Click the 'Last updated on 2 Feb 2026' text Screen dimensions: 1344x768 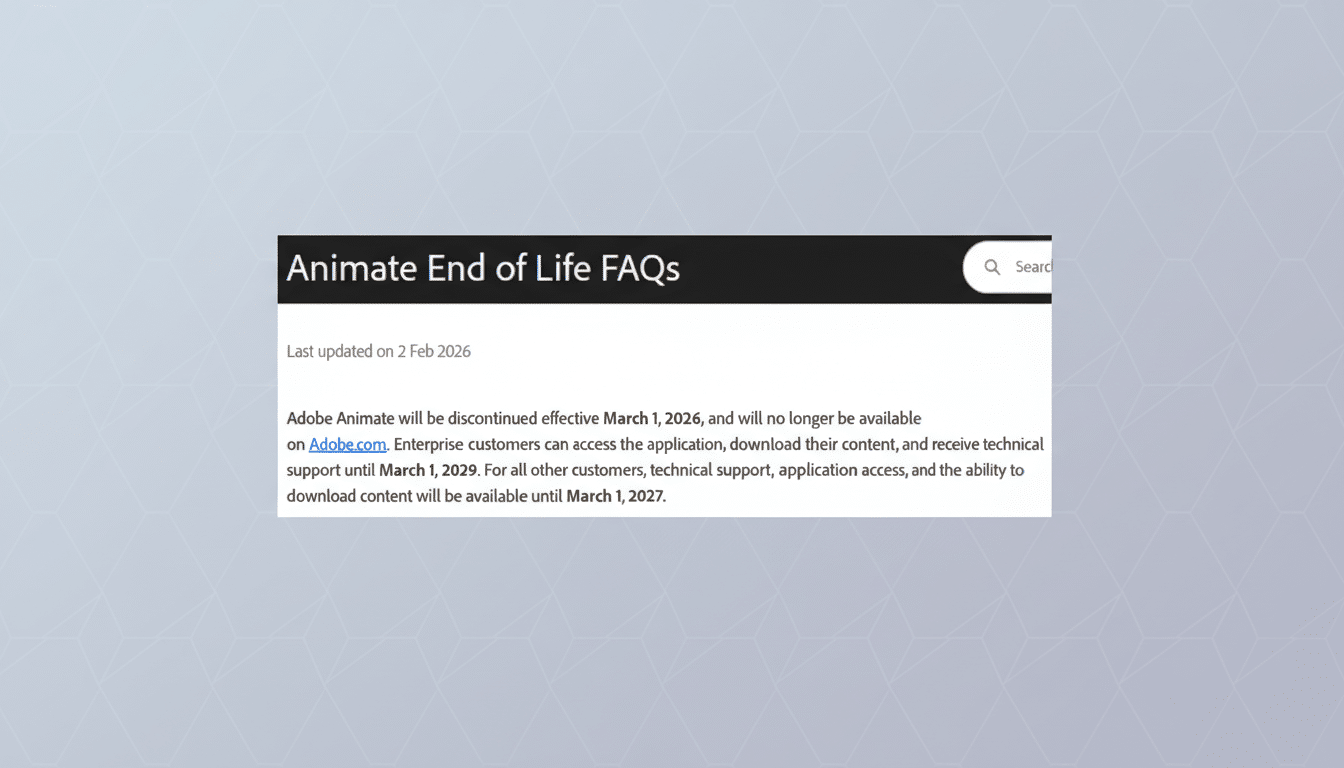click(378, 351)
